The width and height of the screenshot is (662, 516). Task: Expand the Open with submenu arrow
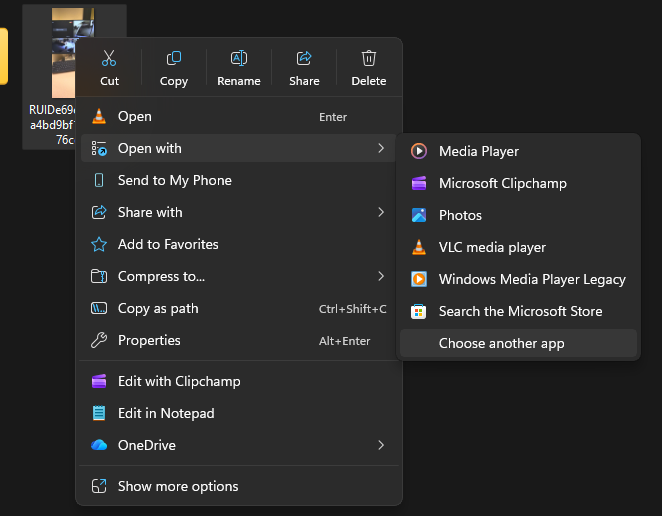tap(380, 148)
